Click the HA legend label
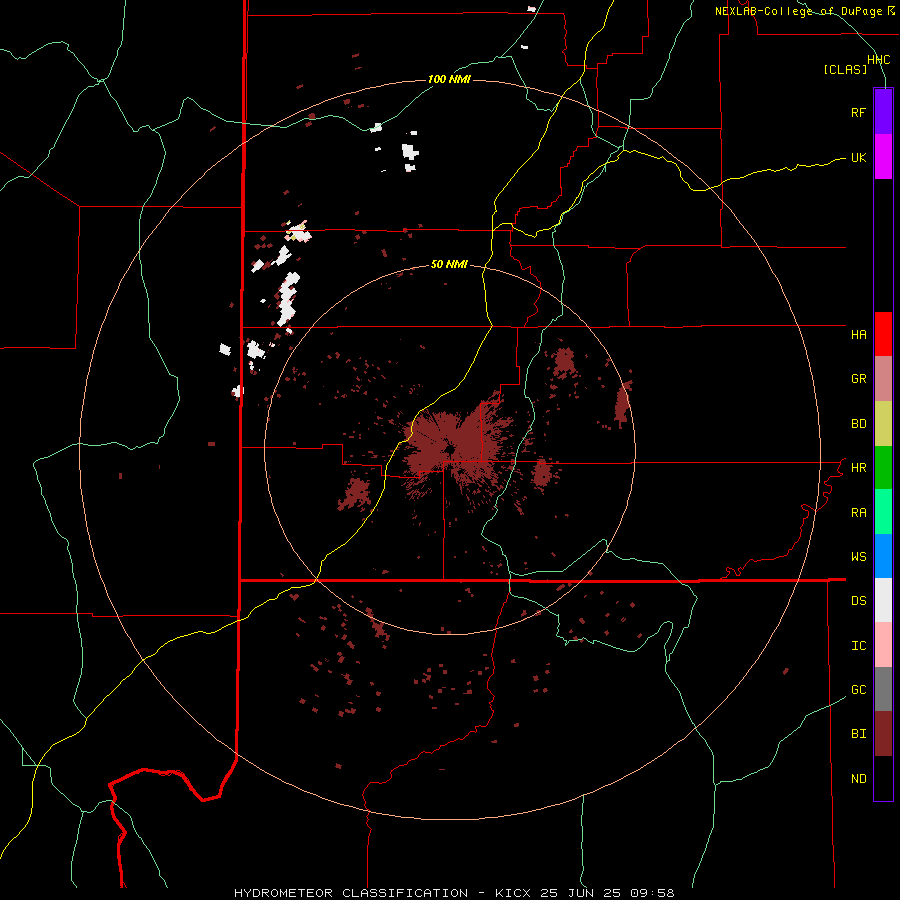900x900 pixels. pos(858,334)
